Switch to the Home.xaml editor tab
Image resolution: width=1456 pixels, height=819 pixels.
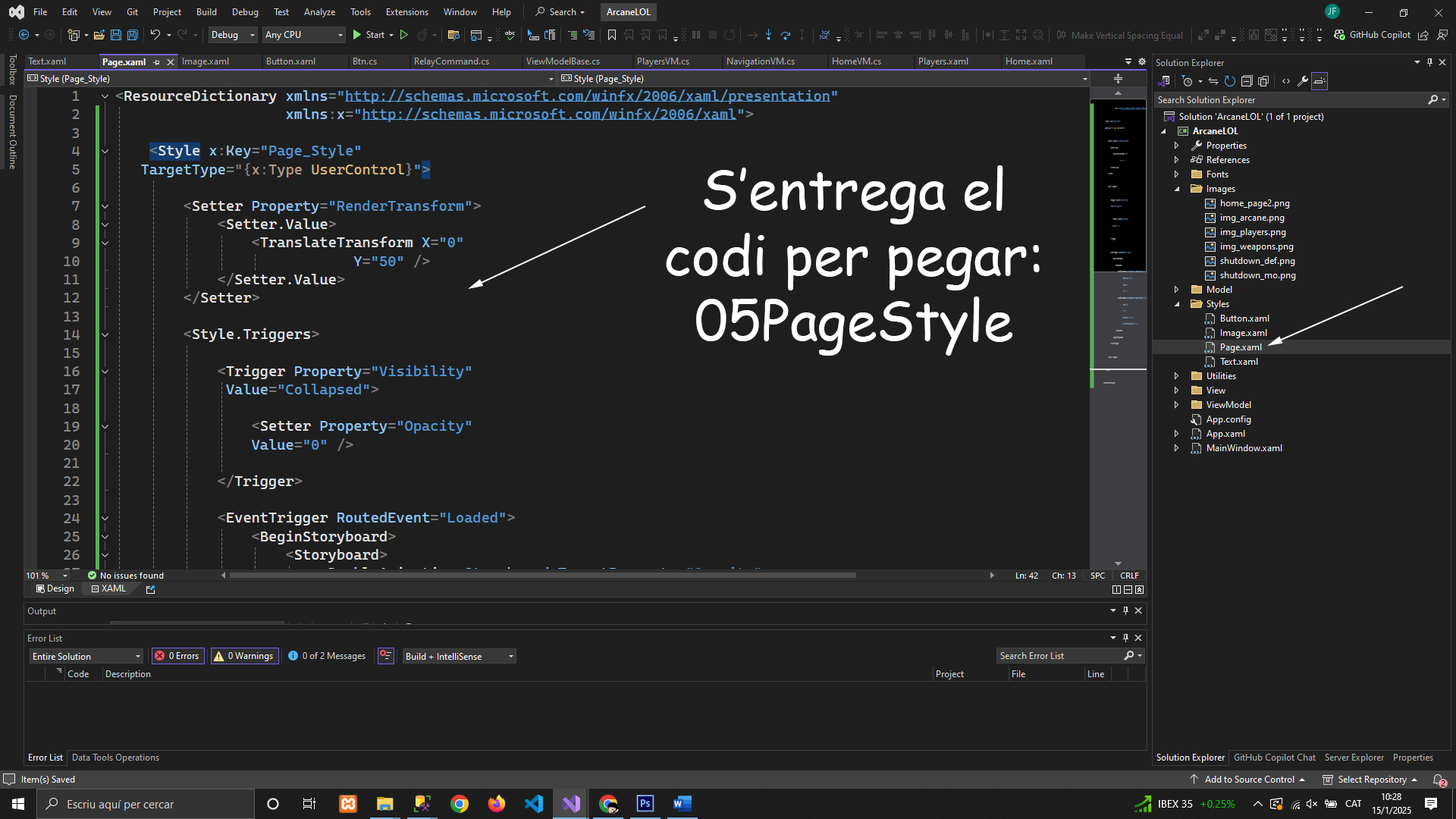click(x=1028, y=61)
